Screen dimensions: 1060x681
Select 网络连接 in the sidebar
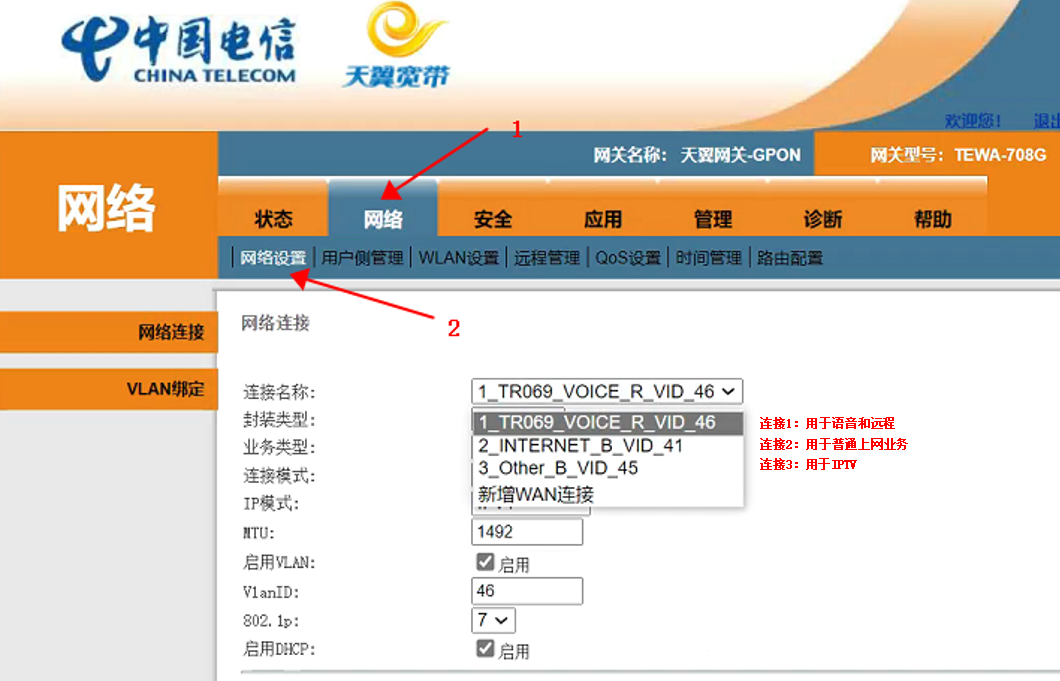point(170,332)
